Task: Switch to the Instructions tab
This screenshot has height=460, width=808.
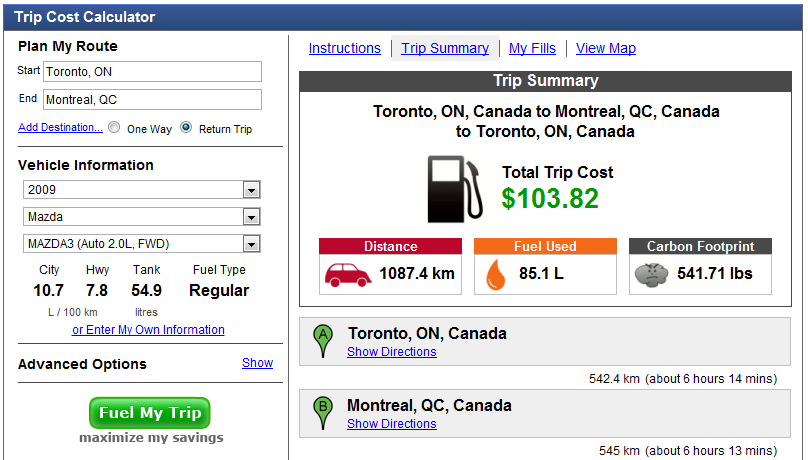Action: coord(344,48)
